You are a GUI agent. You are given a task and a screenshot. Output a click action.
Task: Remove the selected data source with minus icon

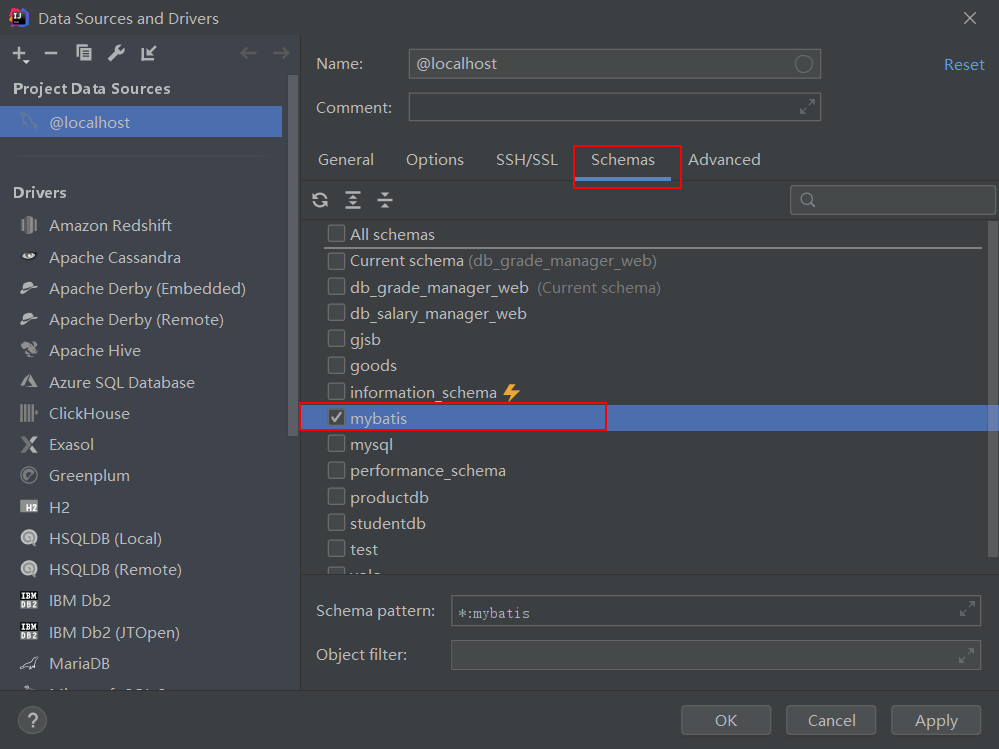[x=51, y=54]
